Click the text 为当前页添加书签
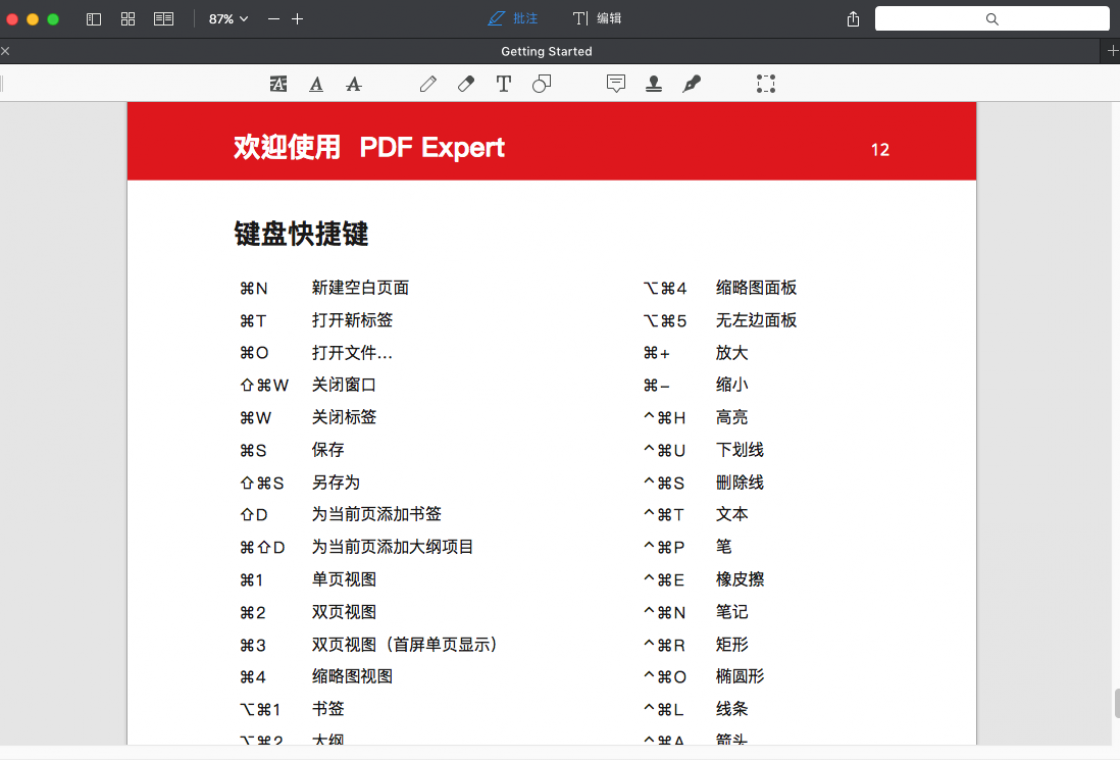 tap(376, 514)
